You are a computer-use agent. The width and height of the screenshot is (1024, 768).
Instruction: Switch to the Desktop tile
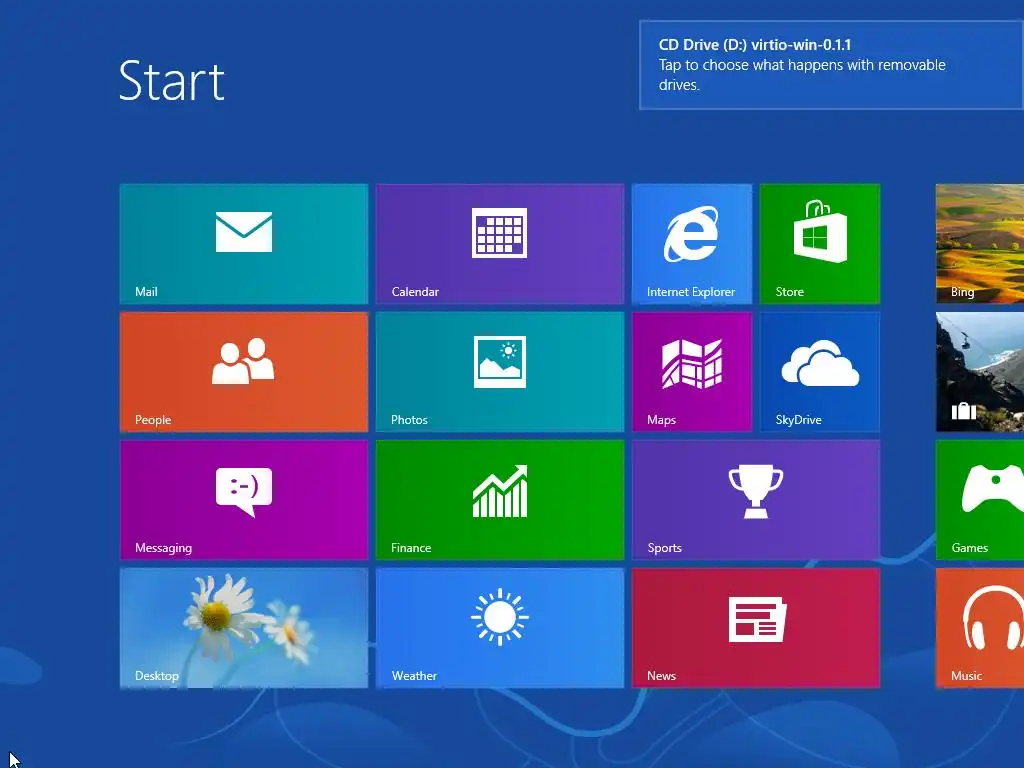(x=244, y=628)
